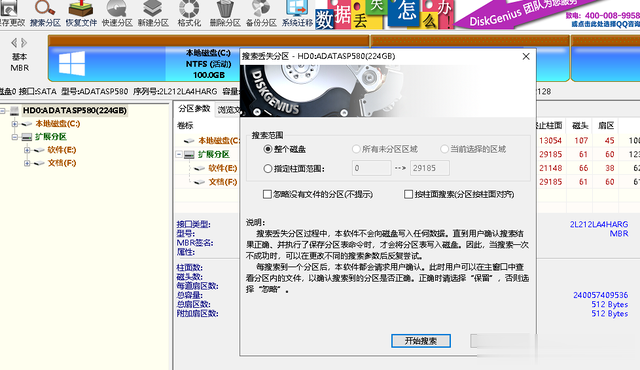Select the specify cylinder range (指定柱面范围) radio
Image resolution: width=640 pixels, height=370 pixels.
(267, 168)
